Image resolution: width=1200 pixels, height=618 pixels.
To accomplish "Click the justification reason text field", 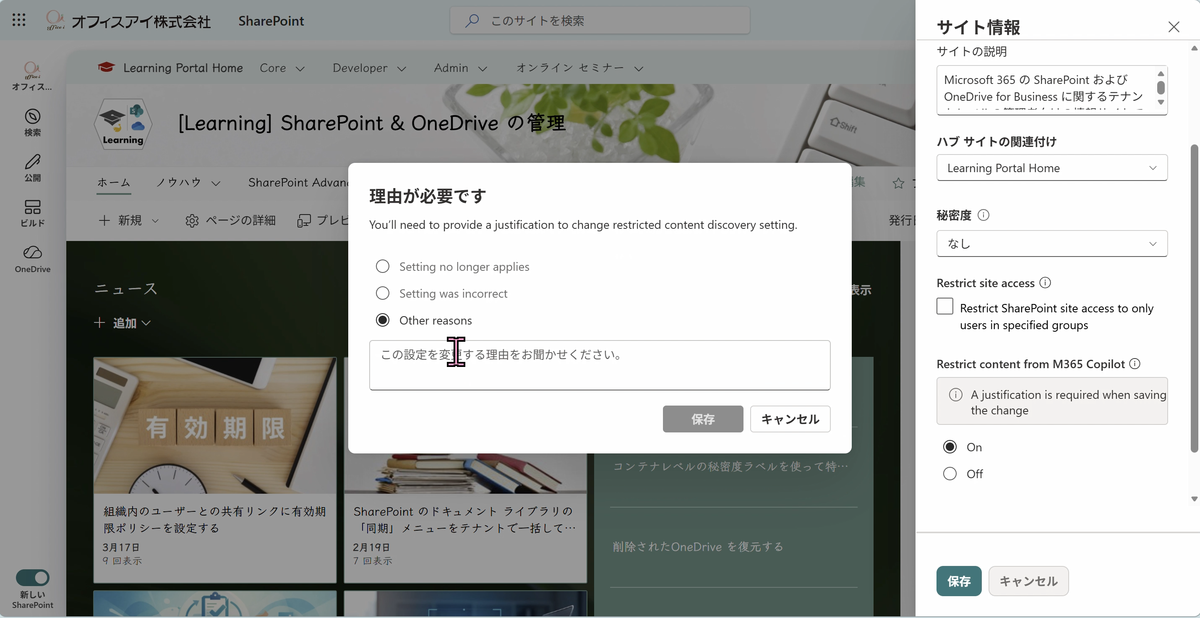I will pos(599,365).
